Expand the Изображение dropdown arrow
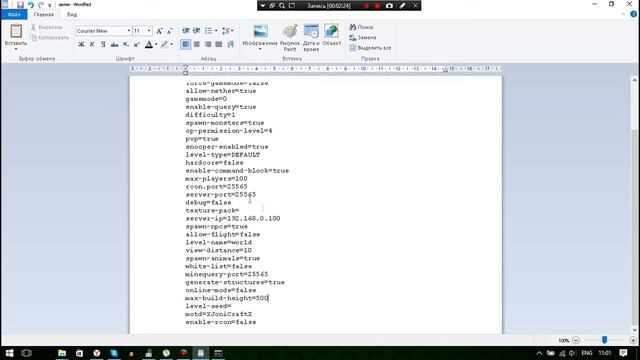The image size is (640, 360). click(x=260, y=49)
